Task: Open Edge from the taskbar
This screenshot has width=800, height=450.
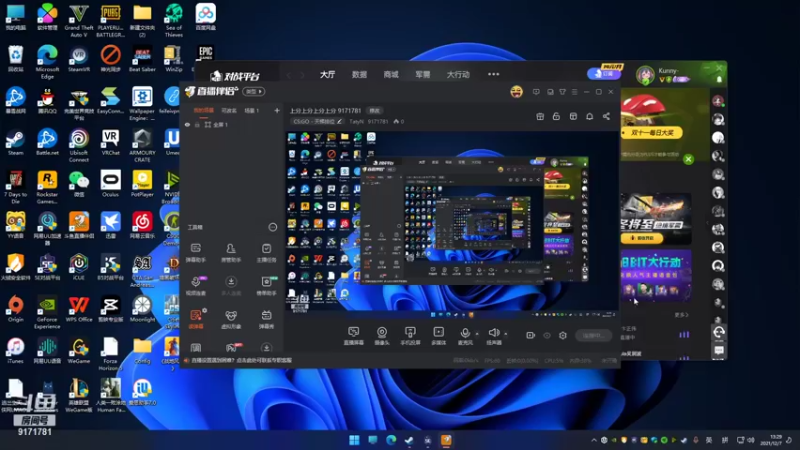Action: pyautogui.click(x=391, y=440)
